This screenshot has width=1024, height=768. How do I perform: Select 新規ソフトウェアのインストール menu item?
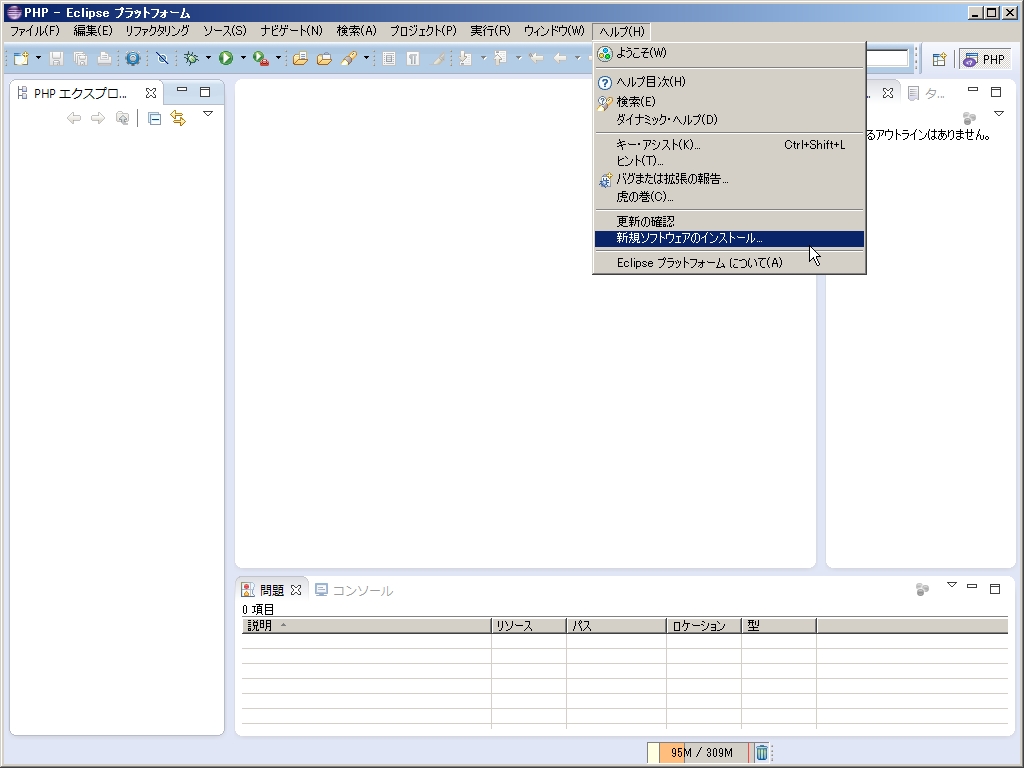coord(729,238)
